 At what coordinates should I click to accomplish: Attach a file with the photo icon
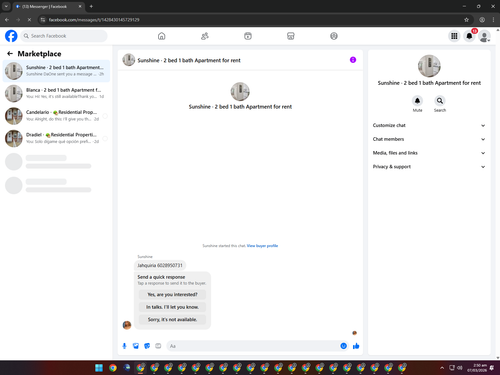(x=136, y=346)
